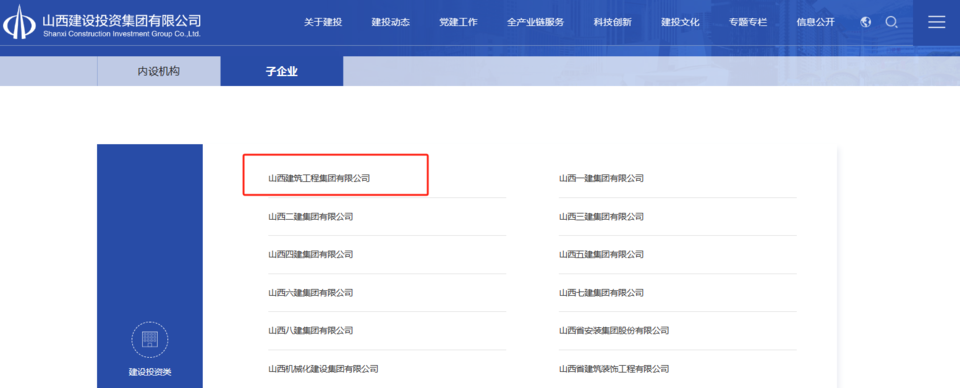Click the Shanxi Construction Investment Group logo
The image size is (960, 388).
click(20, 21)
